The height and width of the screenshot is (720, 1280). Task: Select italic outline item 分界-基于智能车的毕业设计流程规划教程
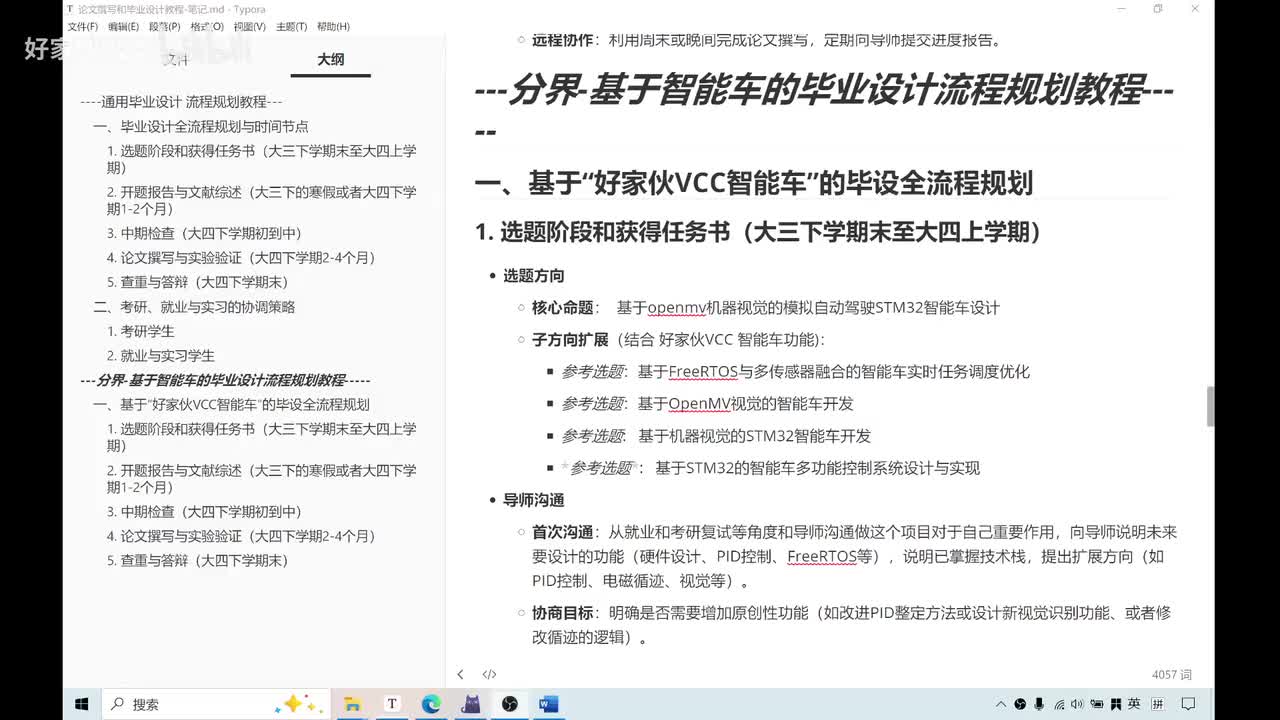[x=225, y=380]
